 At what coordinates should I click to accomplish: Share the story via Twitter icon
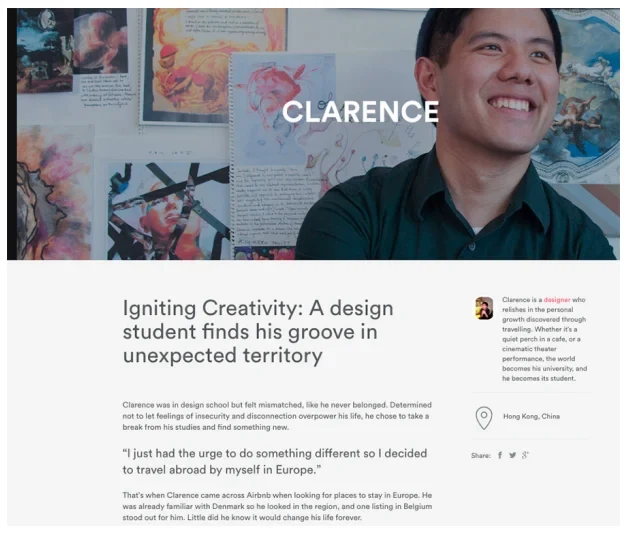513,455
